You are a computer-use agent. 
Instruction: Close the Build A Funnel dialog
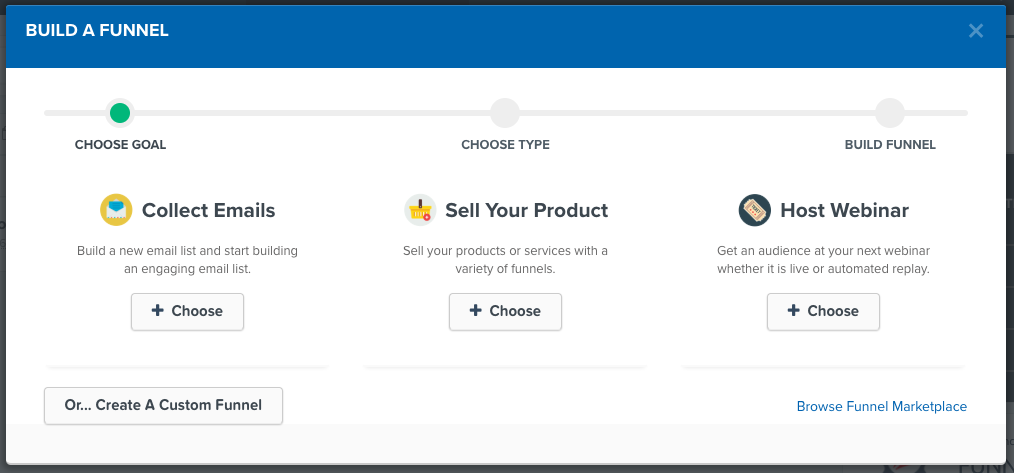tap(976, 30)
